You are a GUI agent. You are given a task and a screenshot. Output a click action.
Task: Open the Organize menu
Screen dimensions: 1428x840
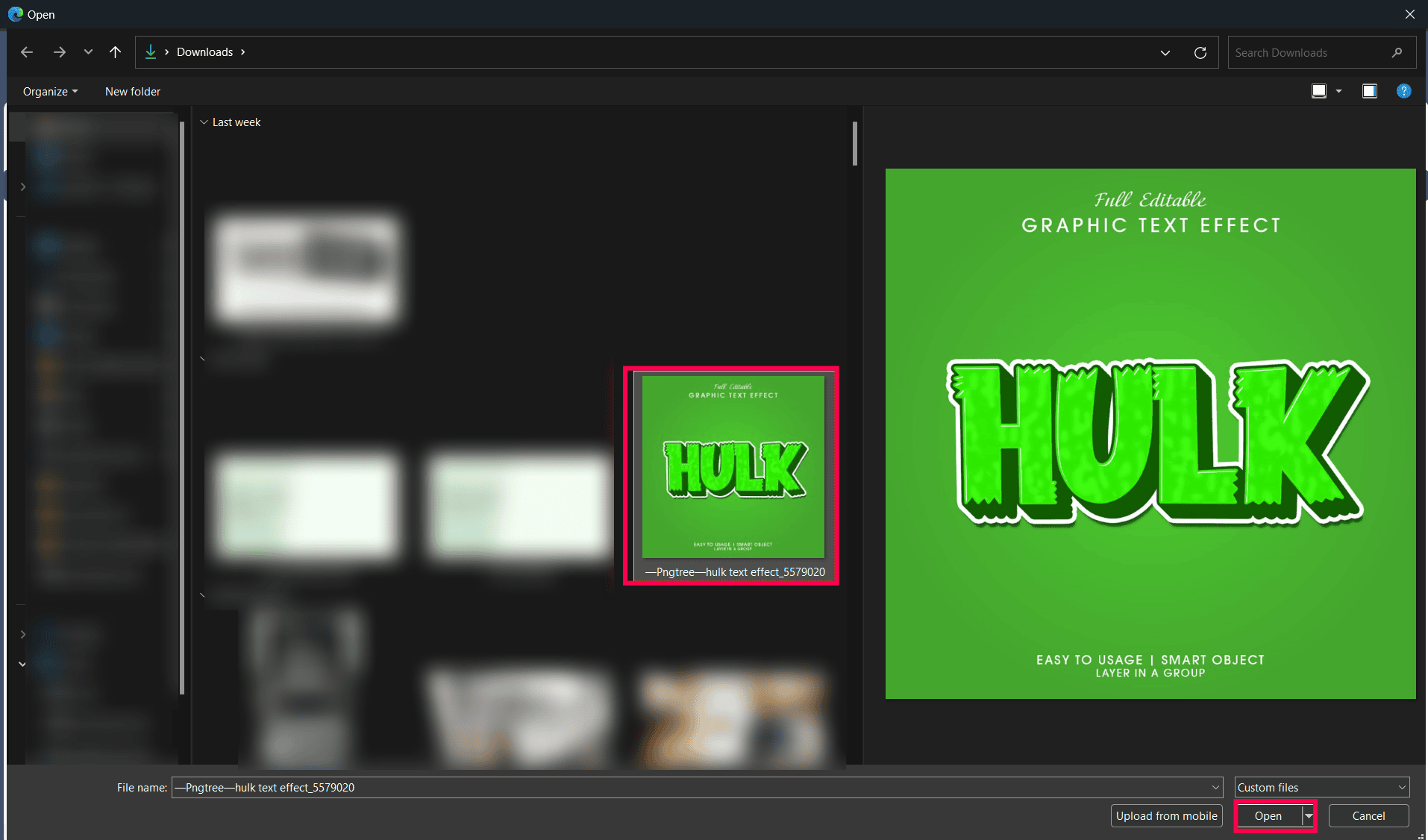tap(50, 92)
